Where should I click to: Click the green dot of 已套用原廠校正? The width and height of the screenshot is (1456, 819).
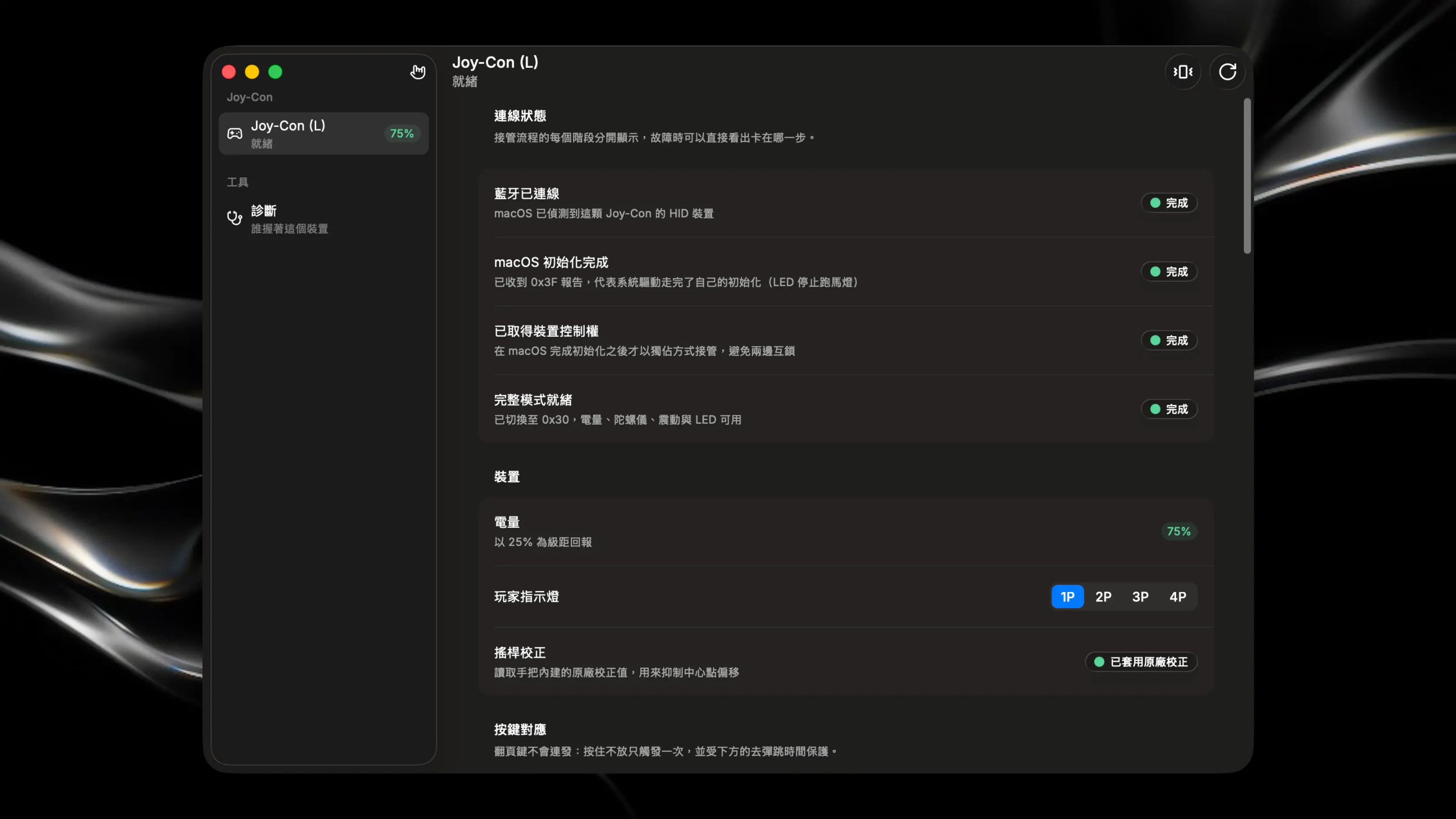[1099, 662]
